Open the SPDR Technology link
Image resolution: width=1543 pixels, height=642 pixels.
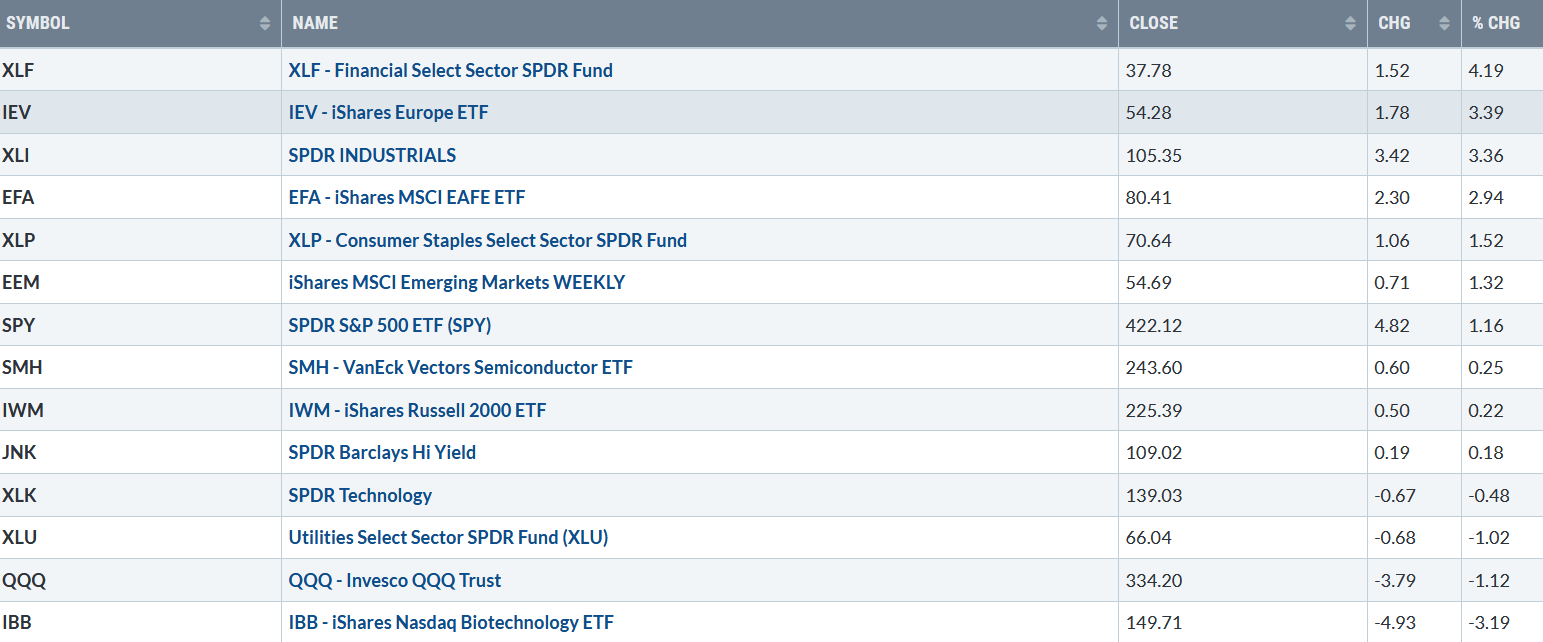click(x=360, y=495)
